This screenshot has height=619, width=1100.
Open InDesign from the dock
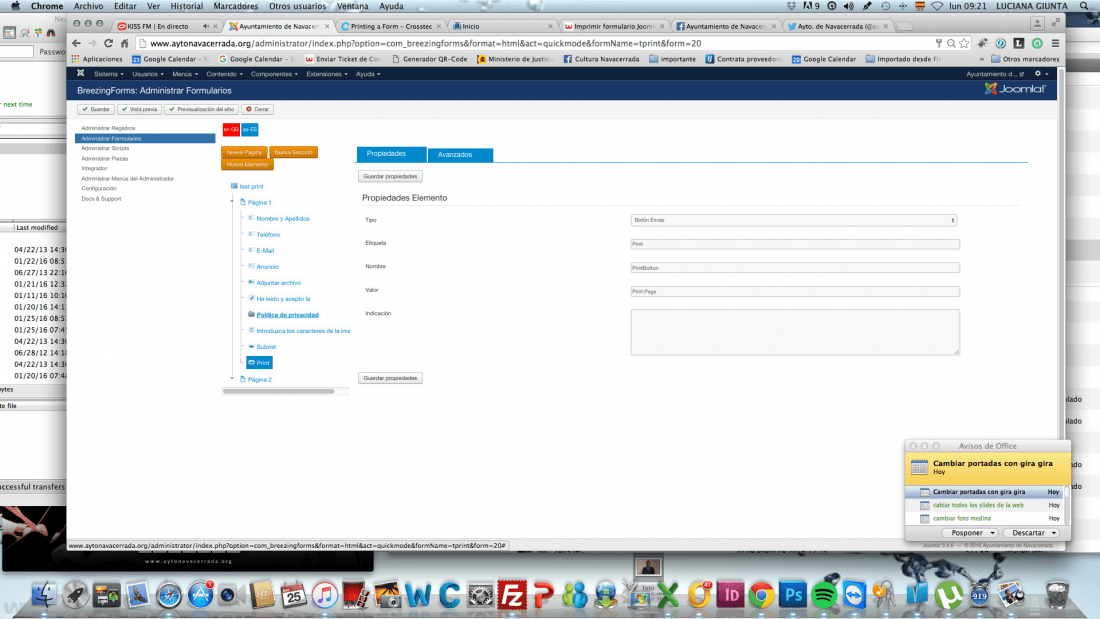coord(730,595)
